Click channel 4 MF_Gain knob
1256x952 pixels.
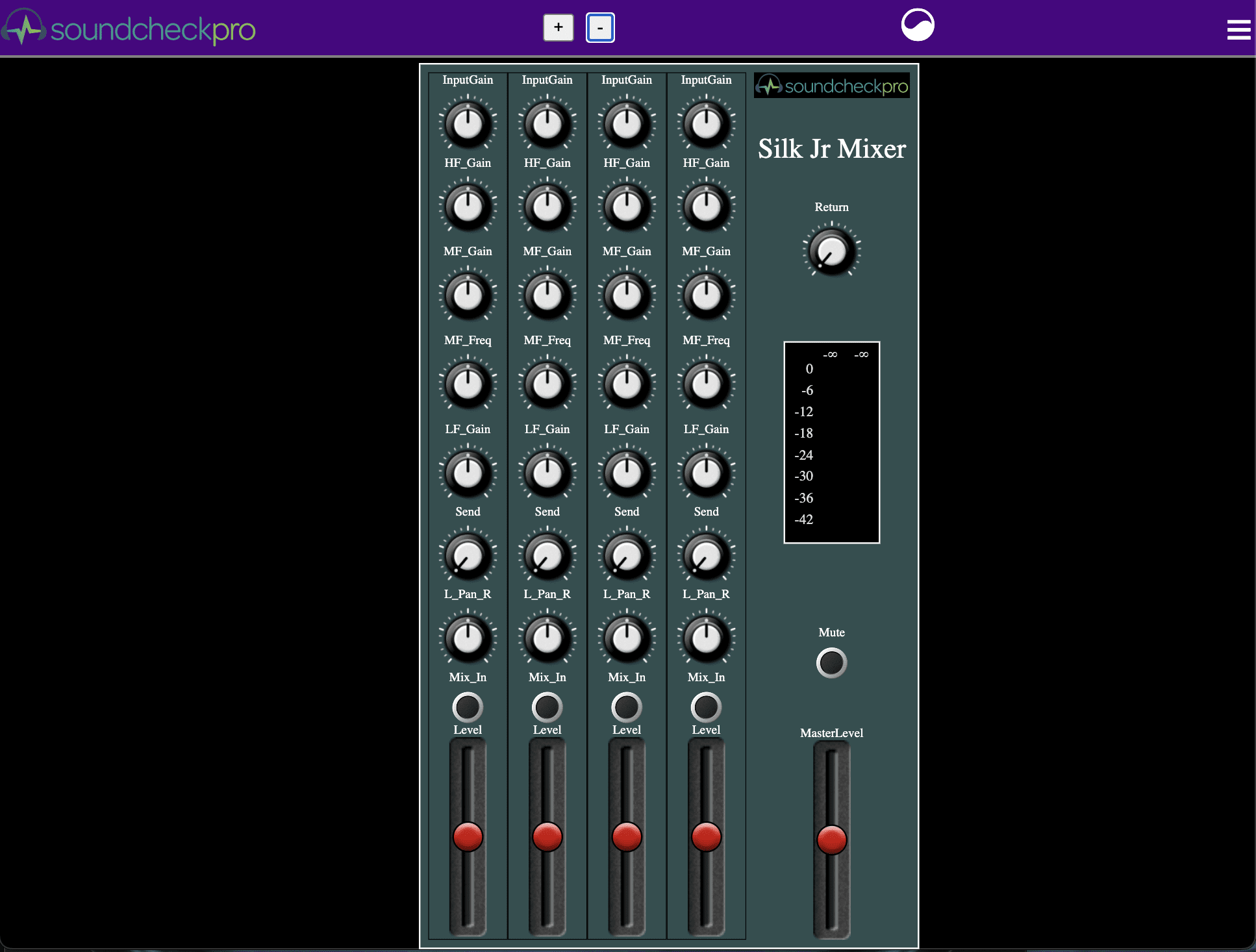click(707, 295)
